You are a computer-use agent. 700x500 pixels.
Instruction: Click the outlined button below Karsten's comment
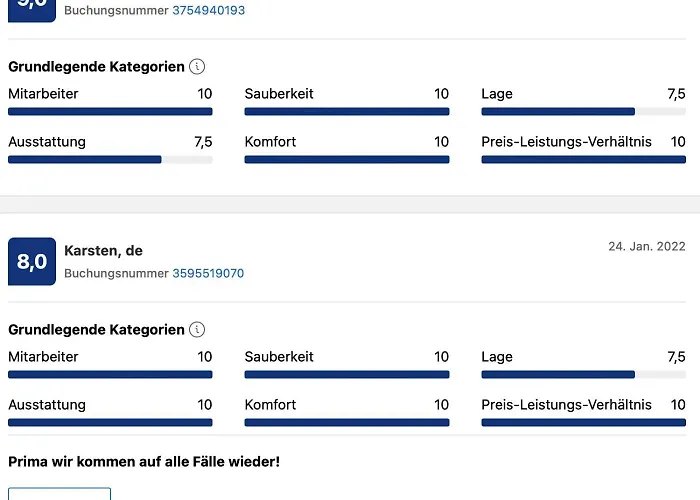tap(59, 494)
